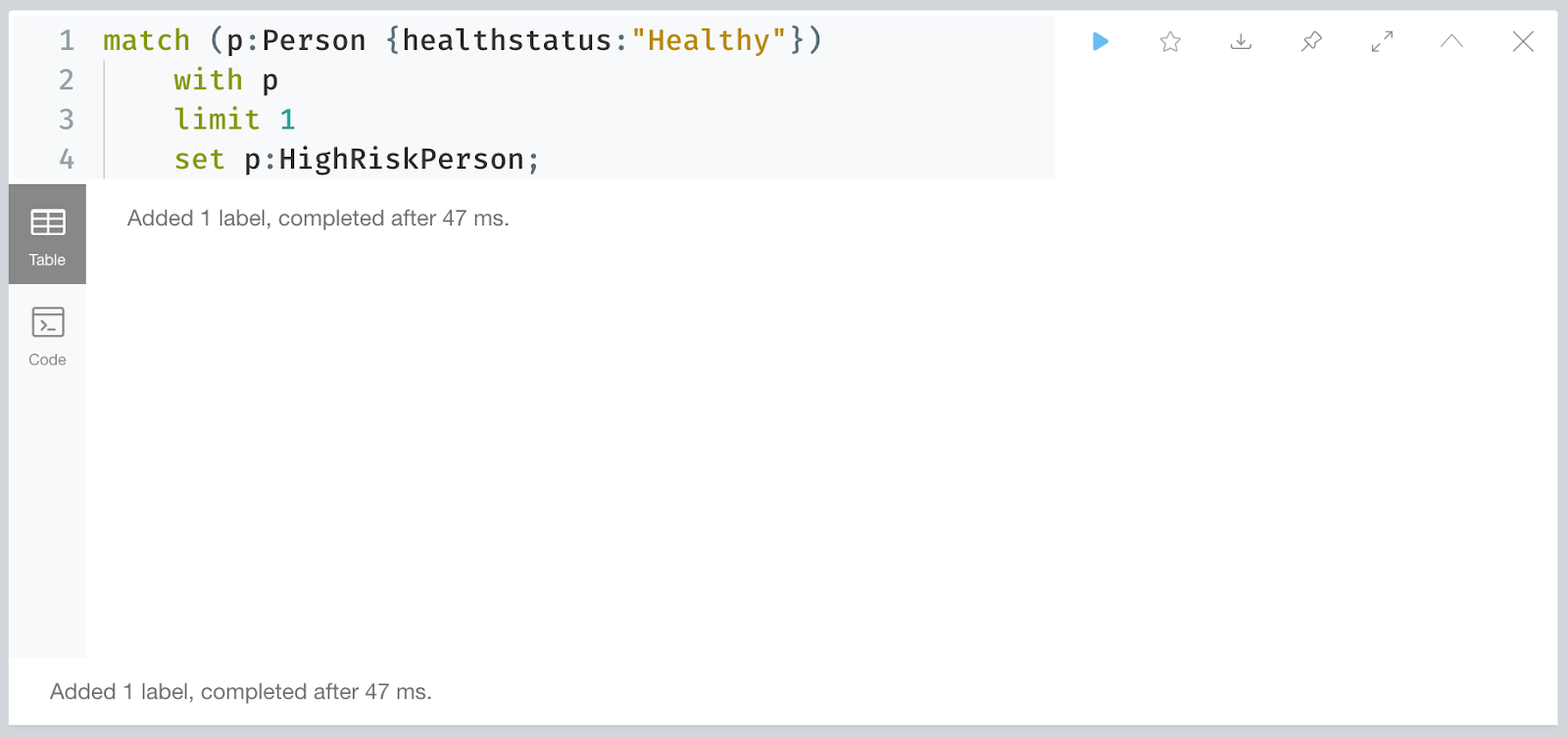This screenshot has width=1568, height=737.
Task: Expand the frame to fullscreen
Action: (1382, 41)
